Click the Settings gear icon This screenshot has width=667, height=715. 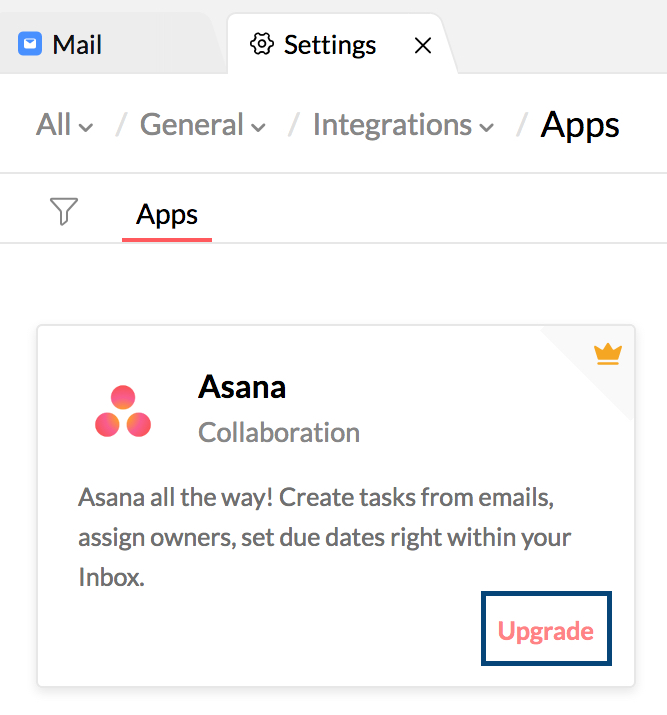[x=262, y=44]
